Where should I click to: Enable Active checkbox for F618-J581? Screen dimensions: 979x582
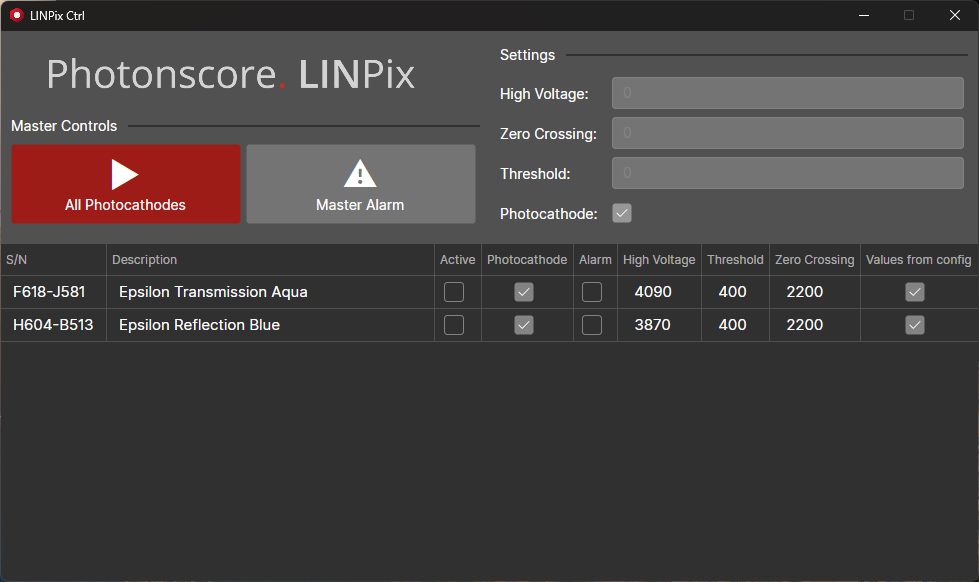pyautogui.click(x=454, y=292)
